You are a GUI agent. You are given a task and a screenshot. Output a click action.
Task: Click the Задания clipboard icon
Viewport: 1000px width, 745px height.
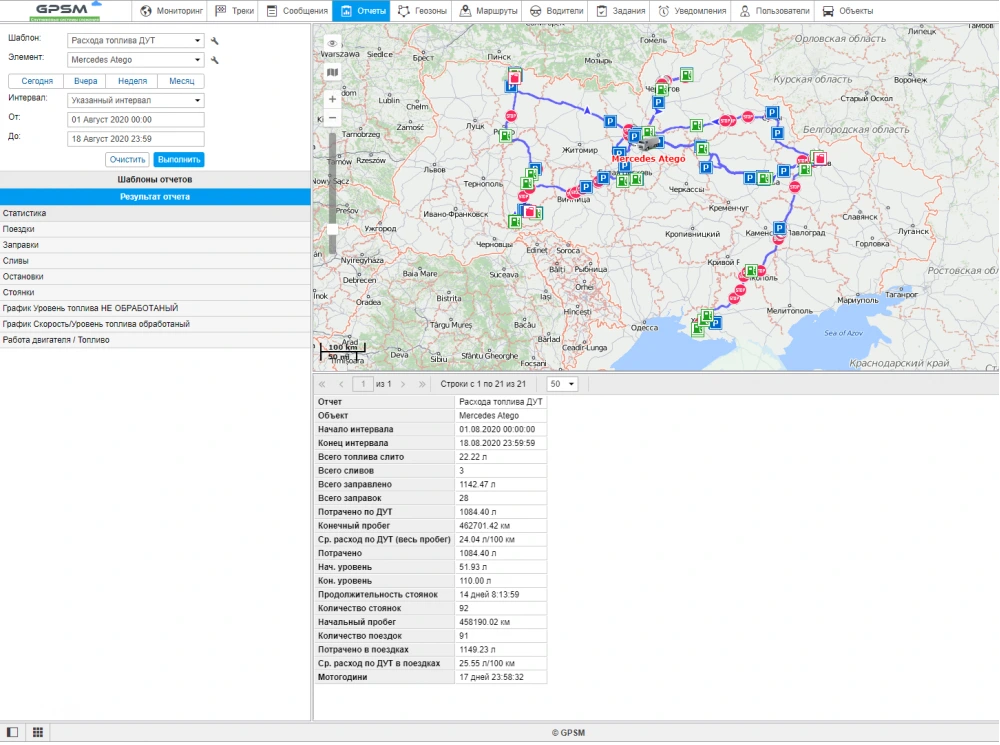click(601, 11)
